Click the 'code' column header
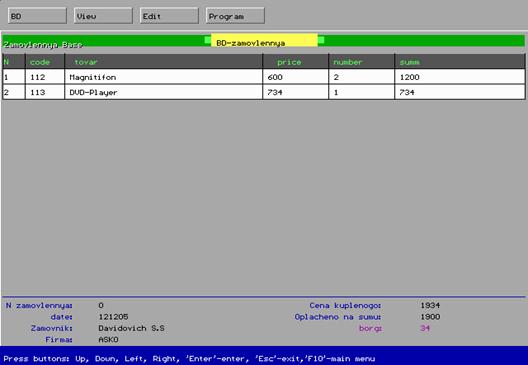 (45, 62)
